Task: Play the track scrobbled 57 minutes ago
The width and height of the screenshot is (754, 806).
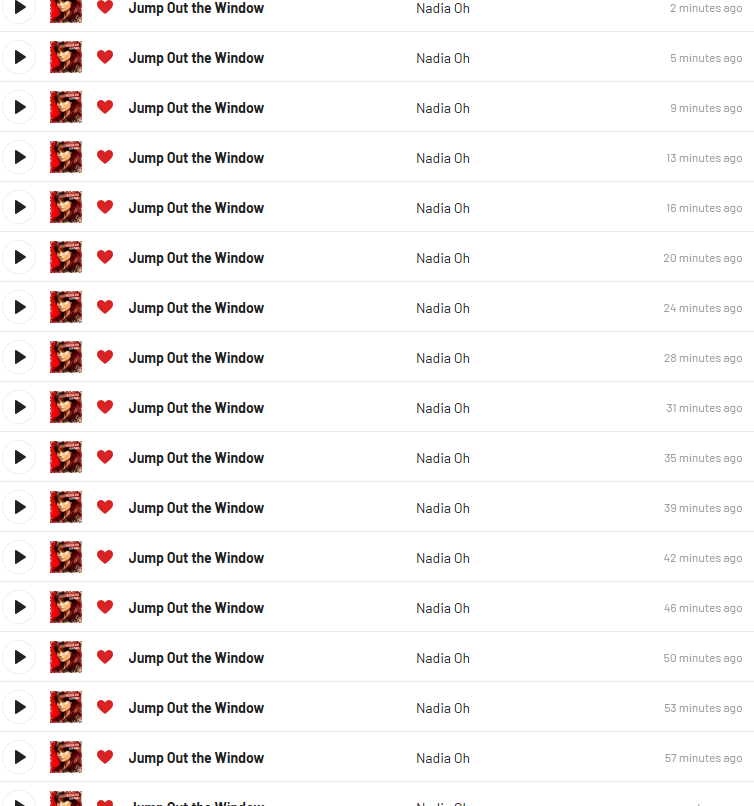Action: pyautogui.click(x=20, y=757)
